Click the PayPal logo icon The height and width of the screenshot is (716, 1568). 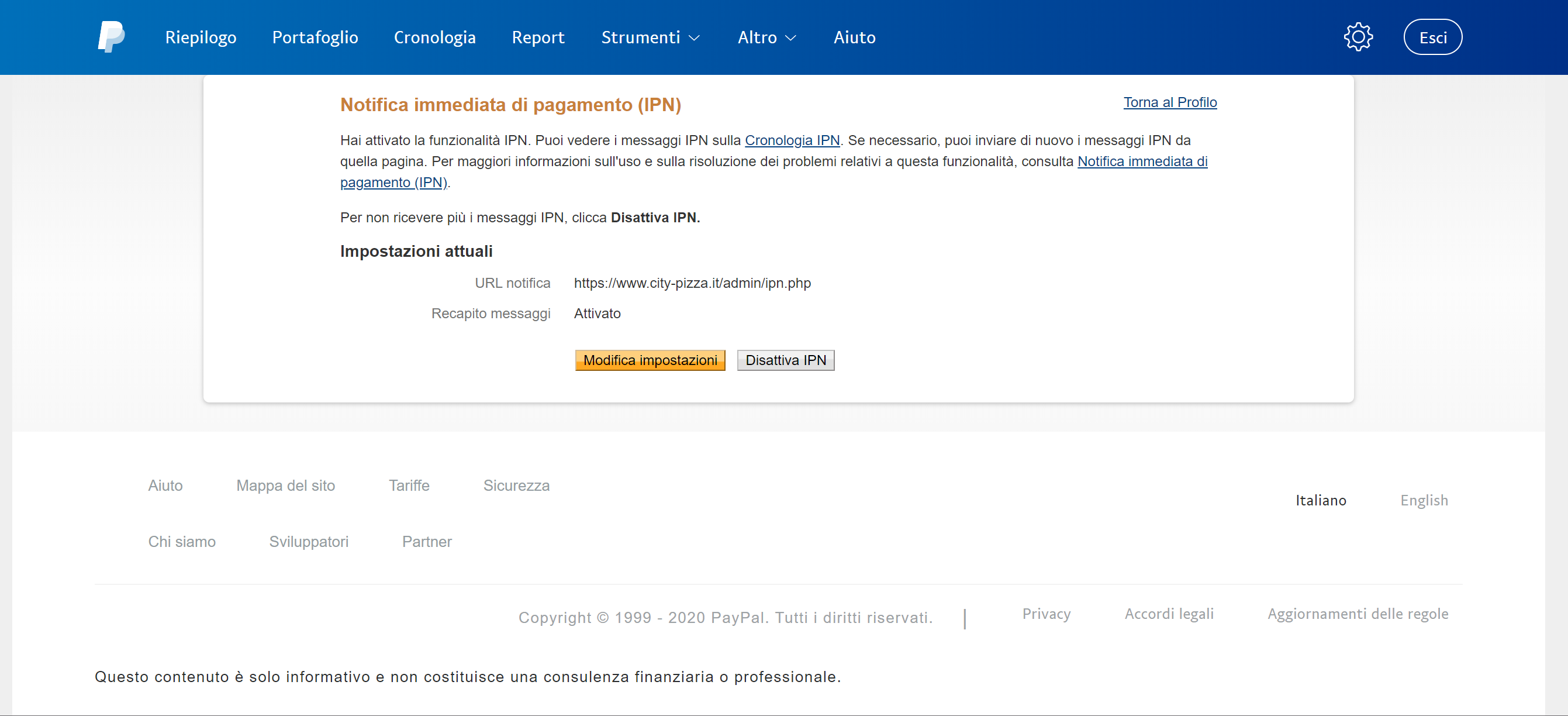click(110, 36)
